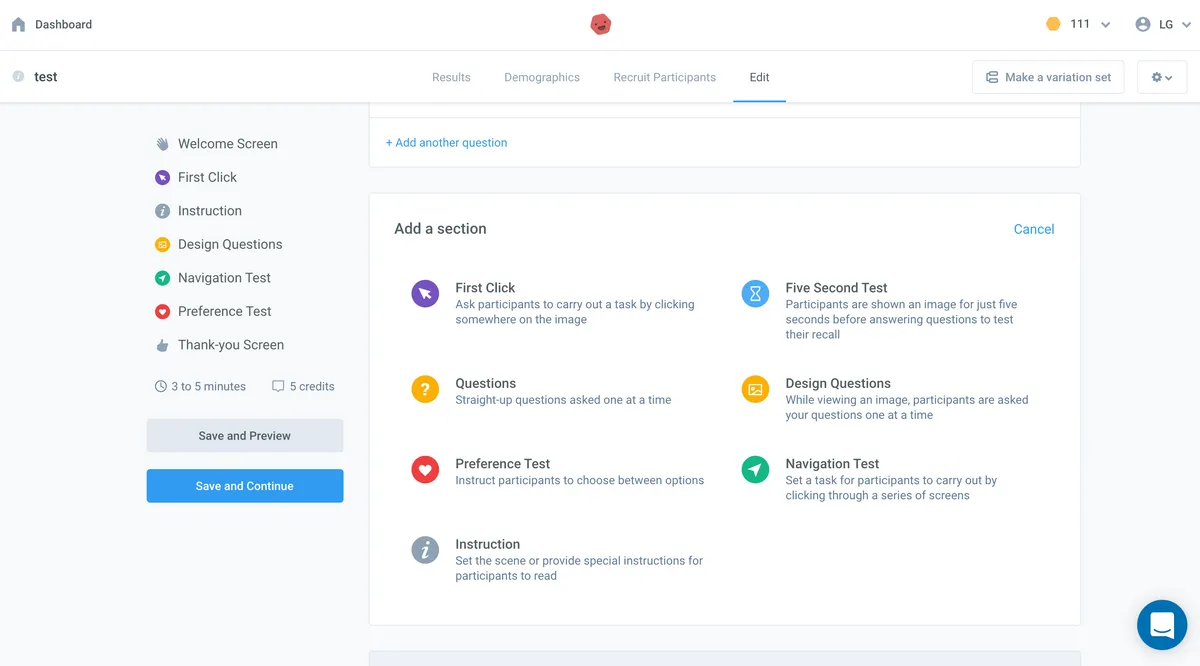Expand the LG account menu chevron

1186,25
